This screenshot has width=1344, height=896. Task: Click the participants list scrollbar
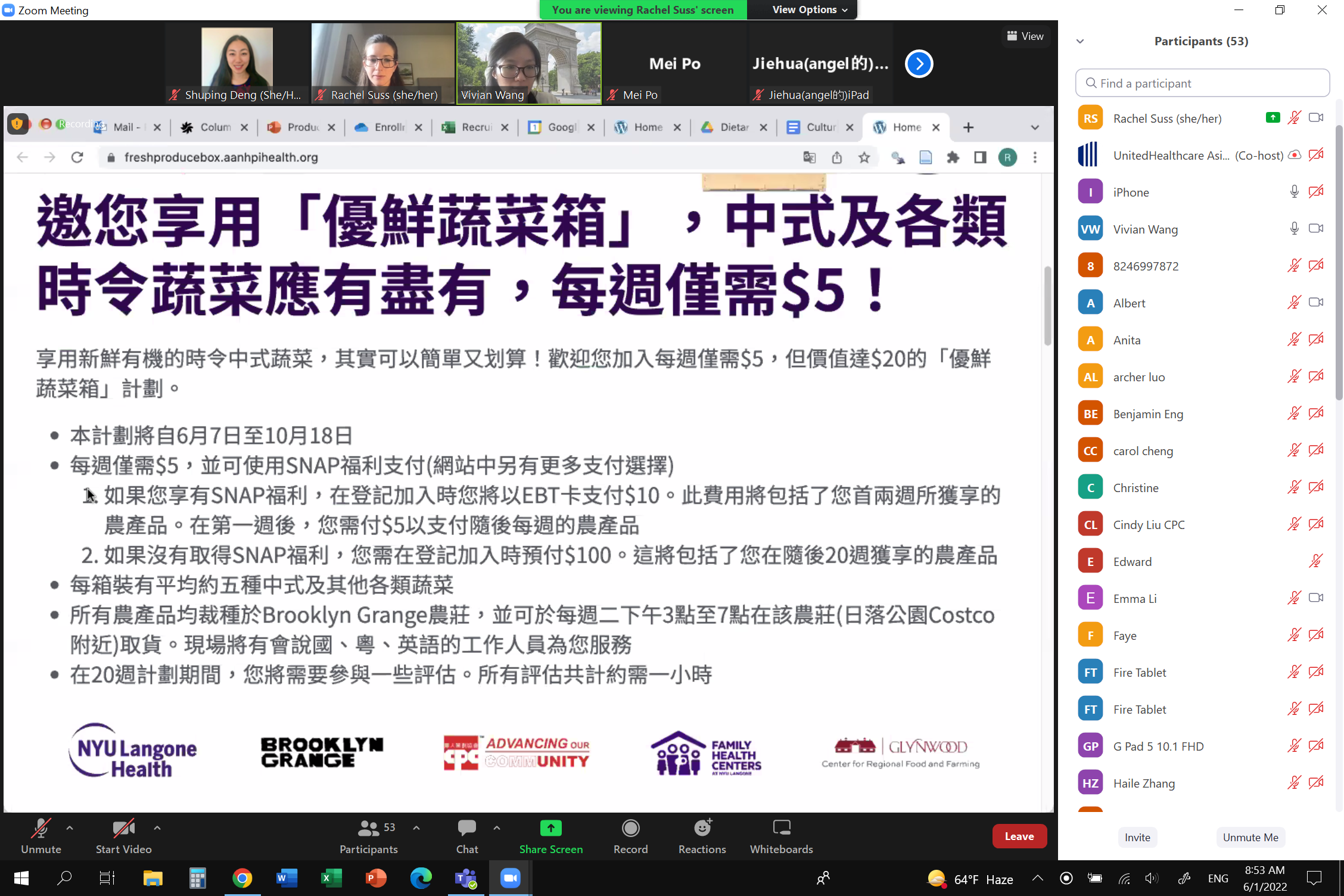pos(1338,262)
